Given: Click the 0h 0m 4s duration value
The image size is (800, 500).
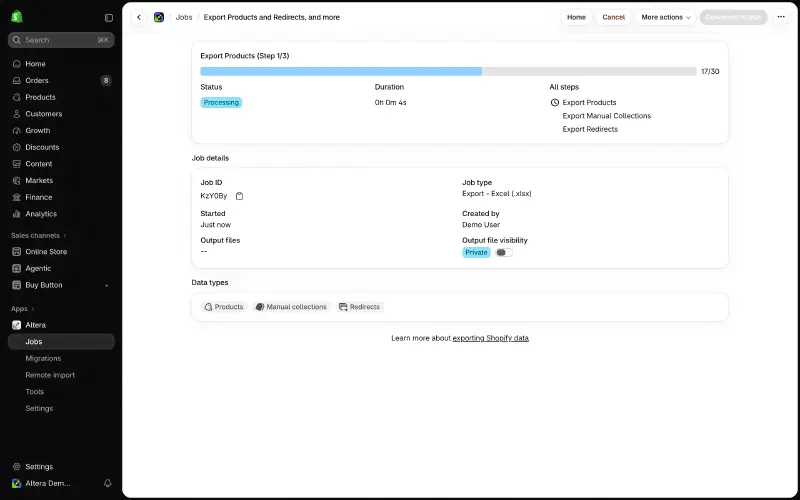Looking at the screenshot, I should 390,103.
